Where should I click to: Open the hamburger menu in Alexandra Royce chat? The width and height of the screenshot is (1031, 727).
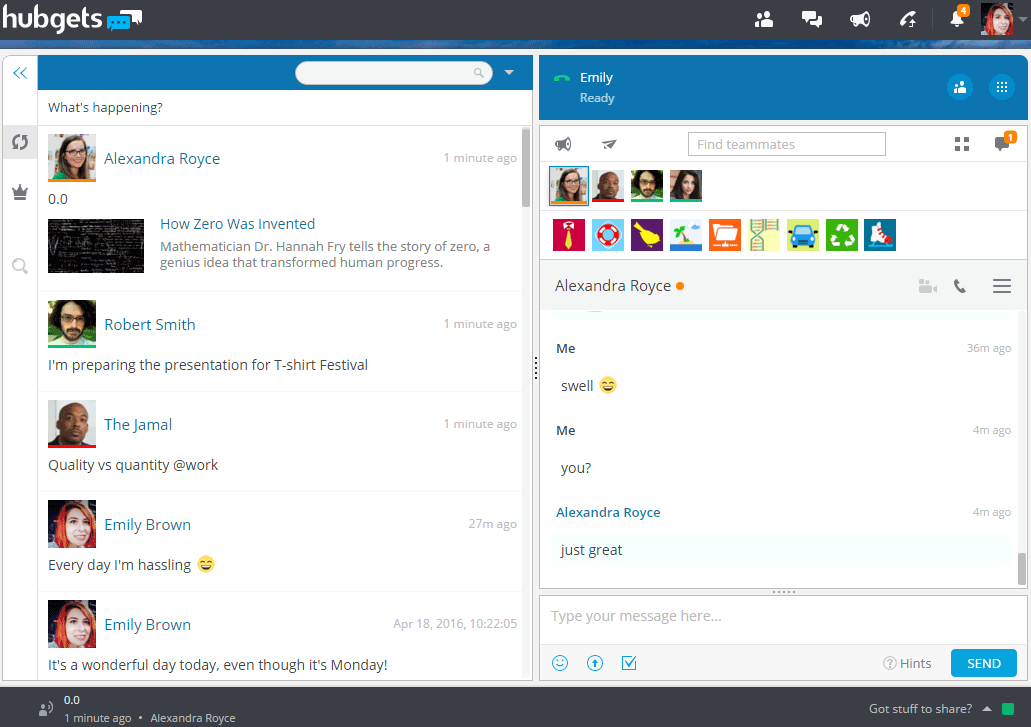(x=1001, y=287)
